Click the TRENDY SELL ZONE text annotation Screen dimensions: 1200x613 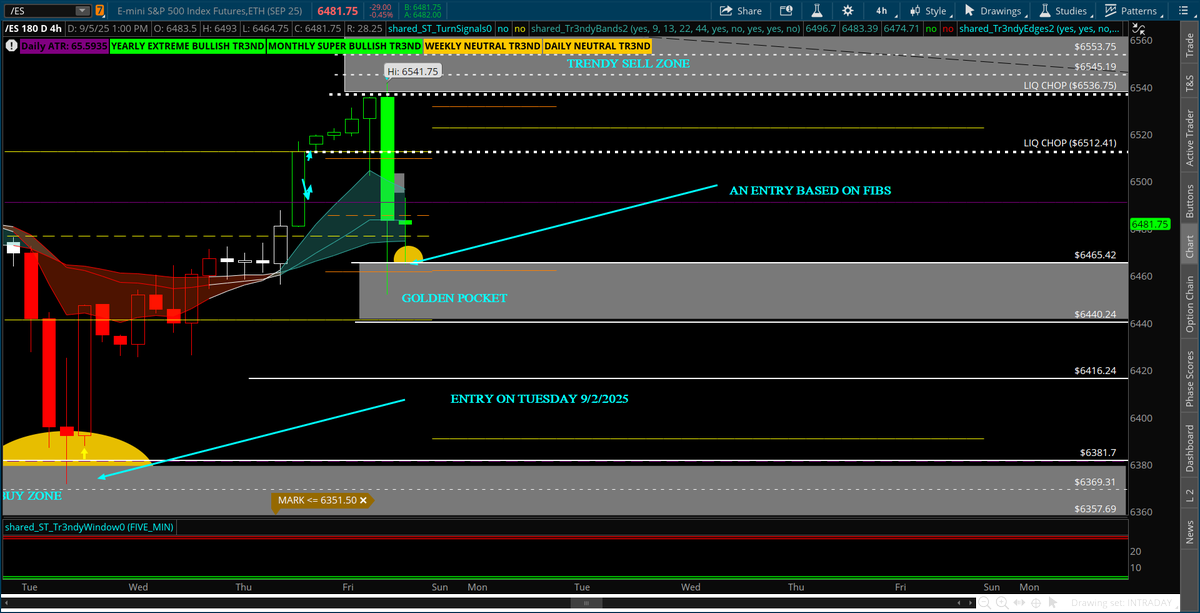628,63
